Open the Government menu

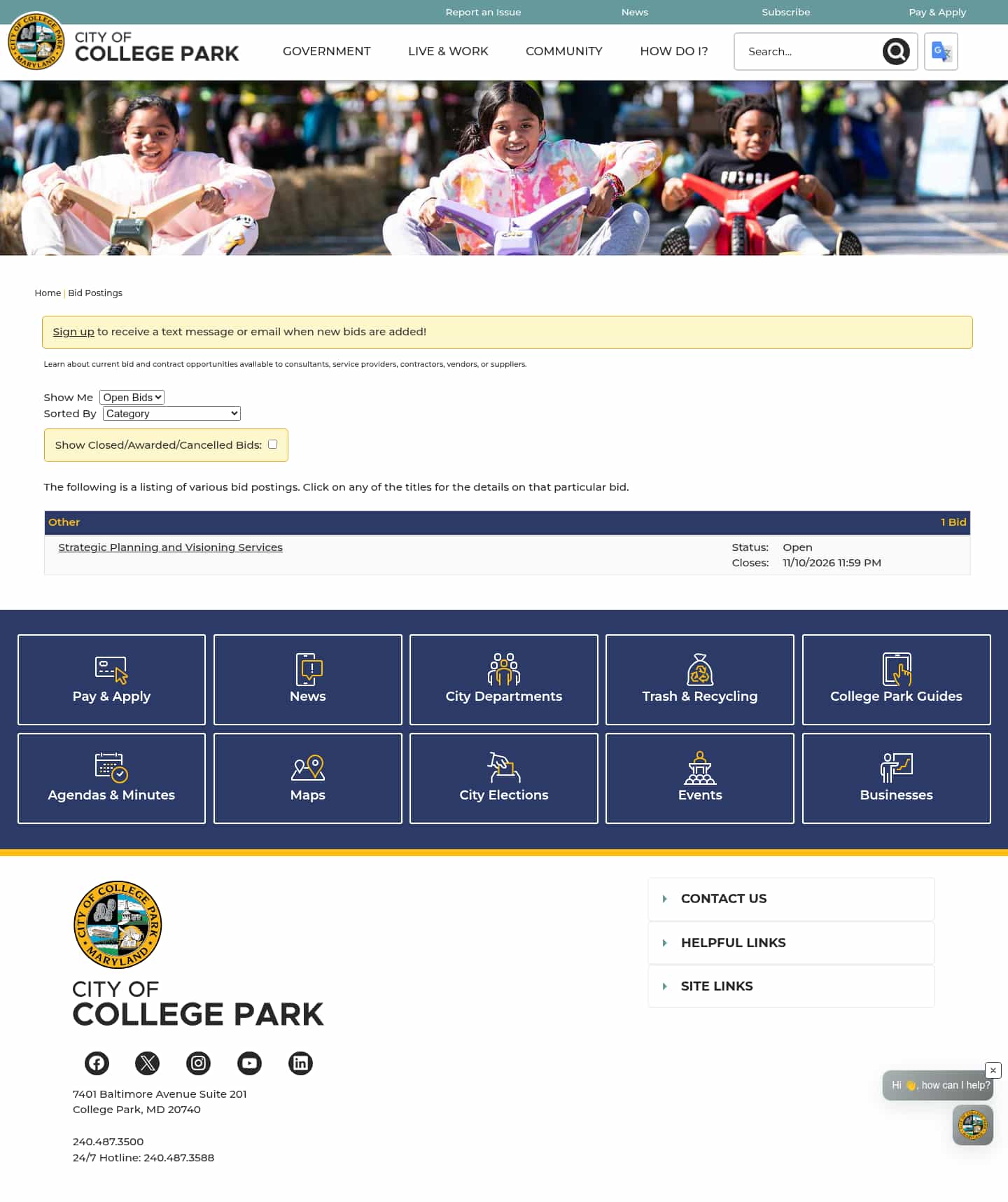pyautogui.click(x=326, y=51)
